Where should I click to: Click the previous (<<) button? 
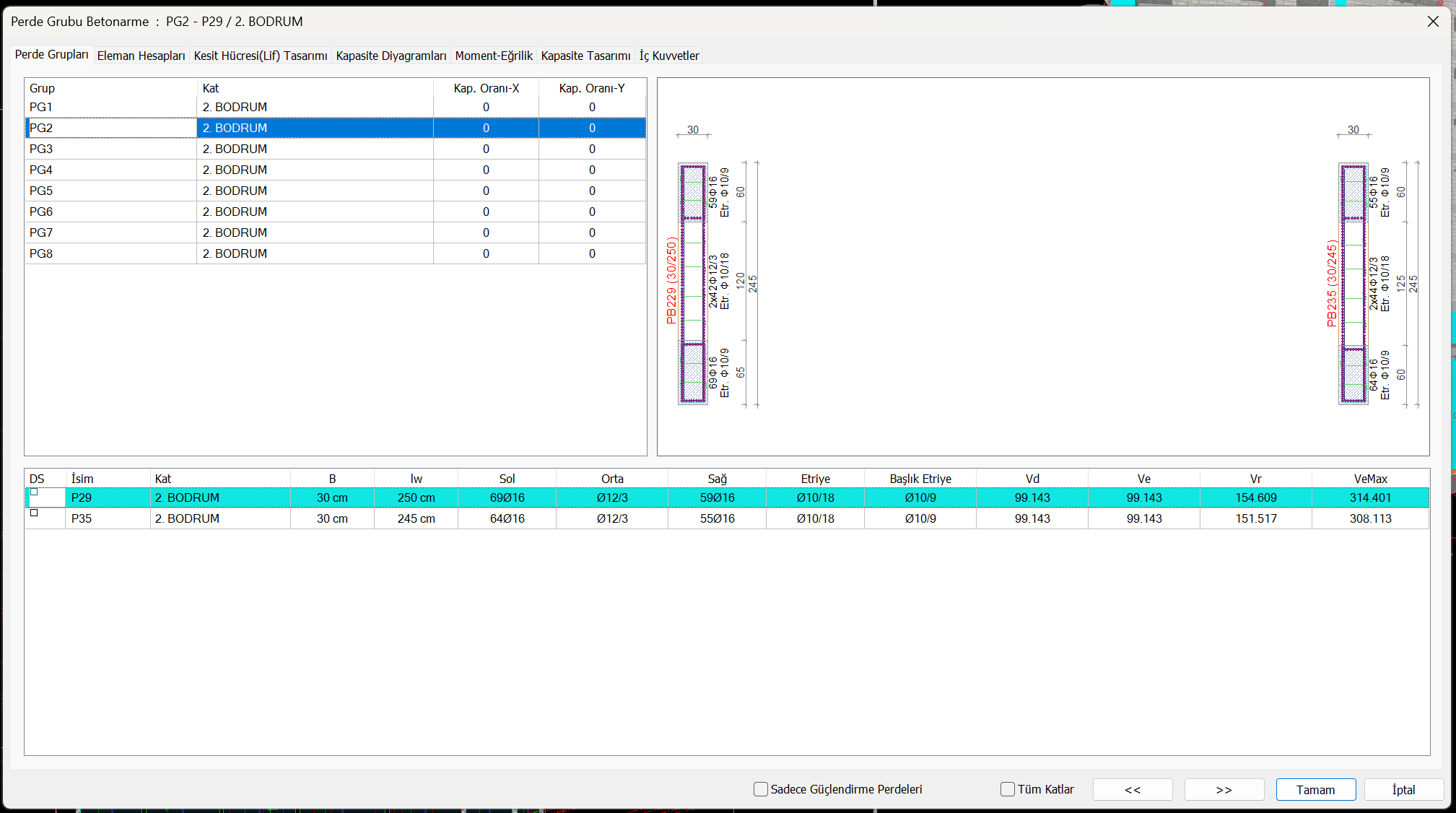point(1132,790)
